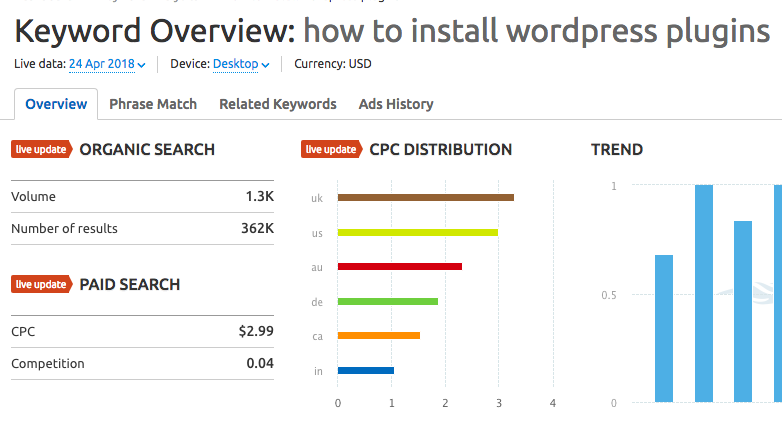
Task: Click the ORGANIC SEARCH heading
Action: [x=147, y=150]
